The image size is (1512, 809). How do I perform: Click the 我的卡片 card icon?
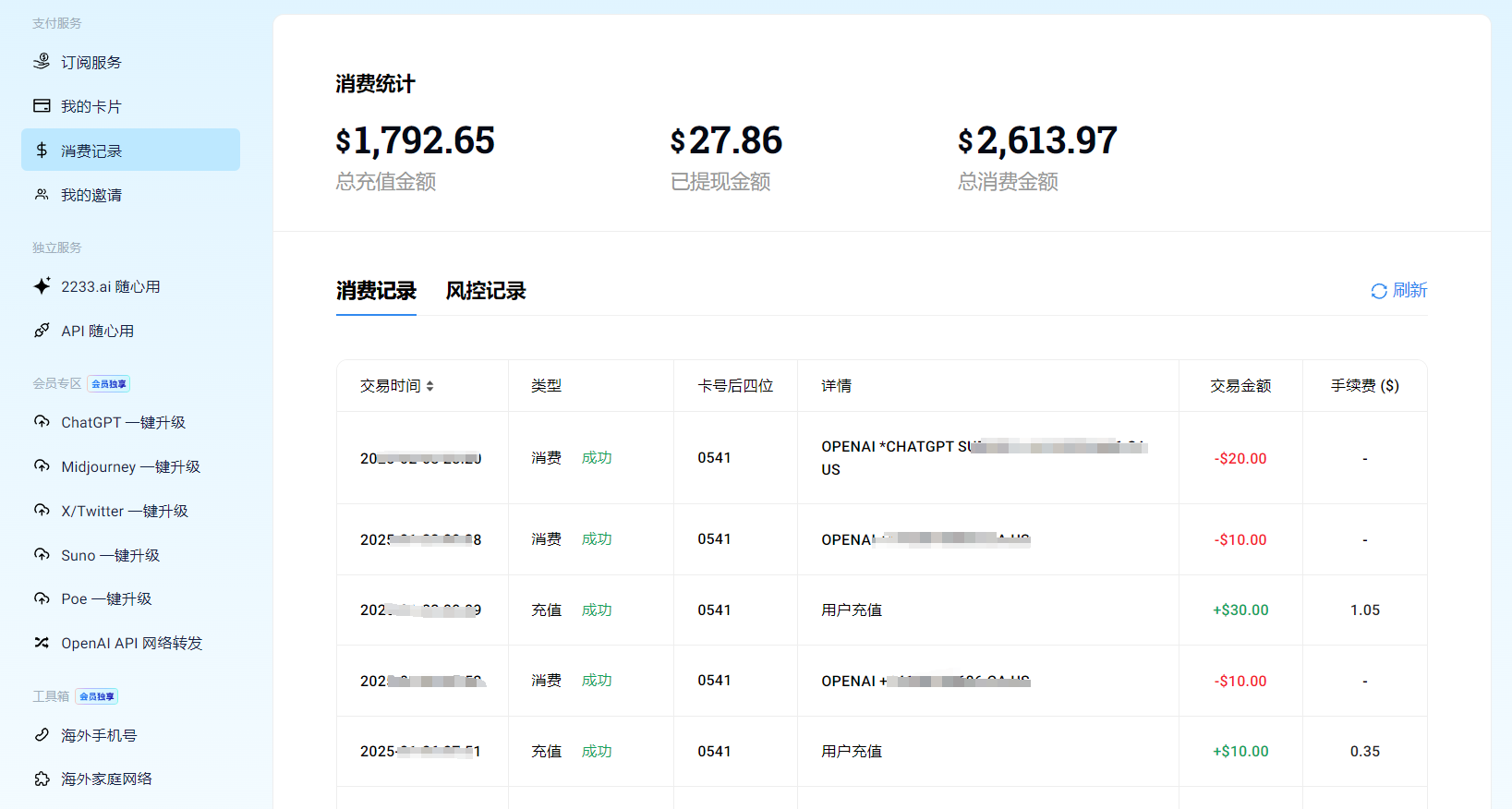pyautogui.click(x=42, y=106)
